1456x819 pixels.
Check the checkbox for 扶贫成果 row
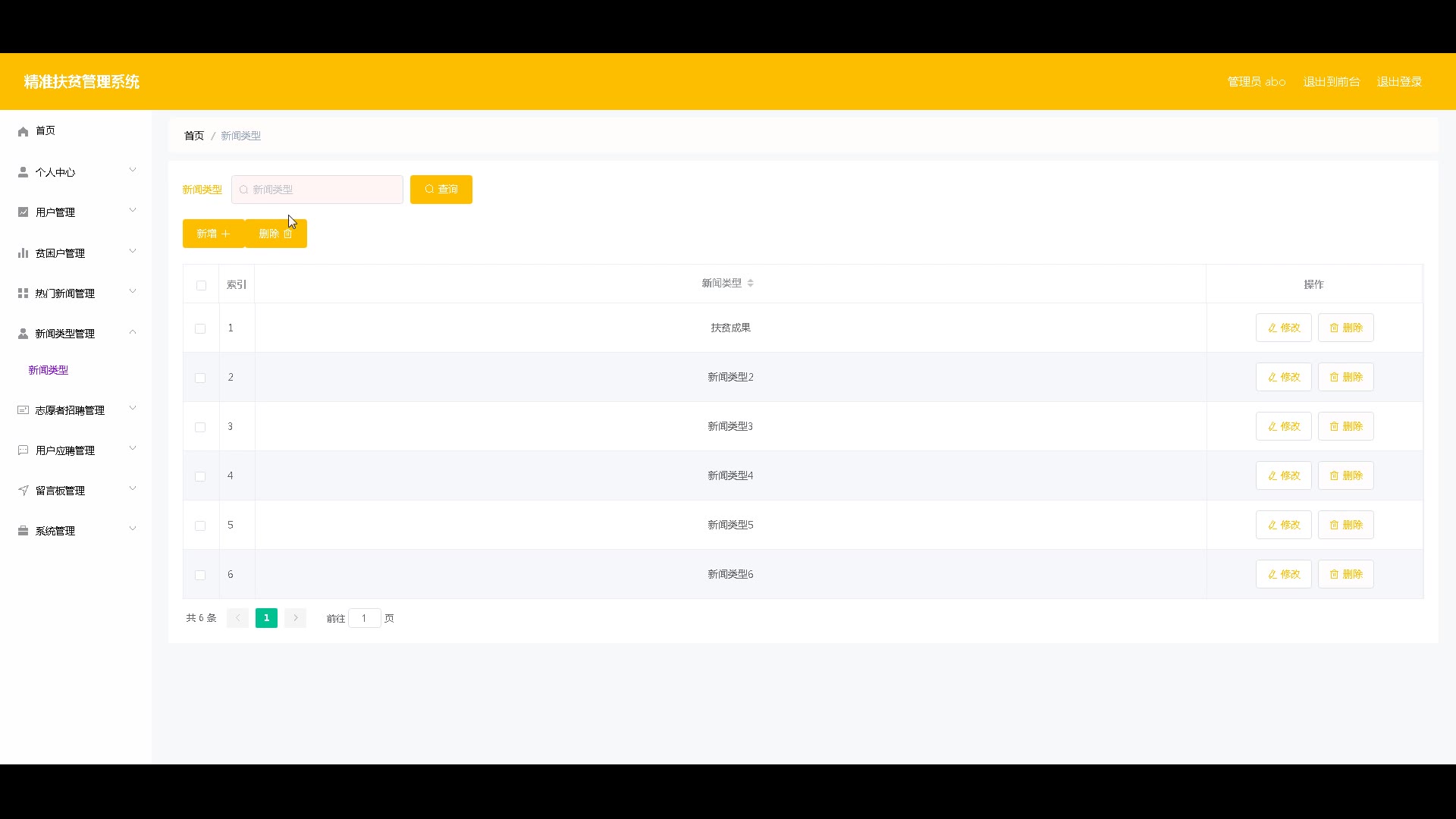click(x=200, y=328)
